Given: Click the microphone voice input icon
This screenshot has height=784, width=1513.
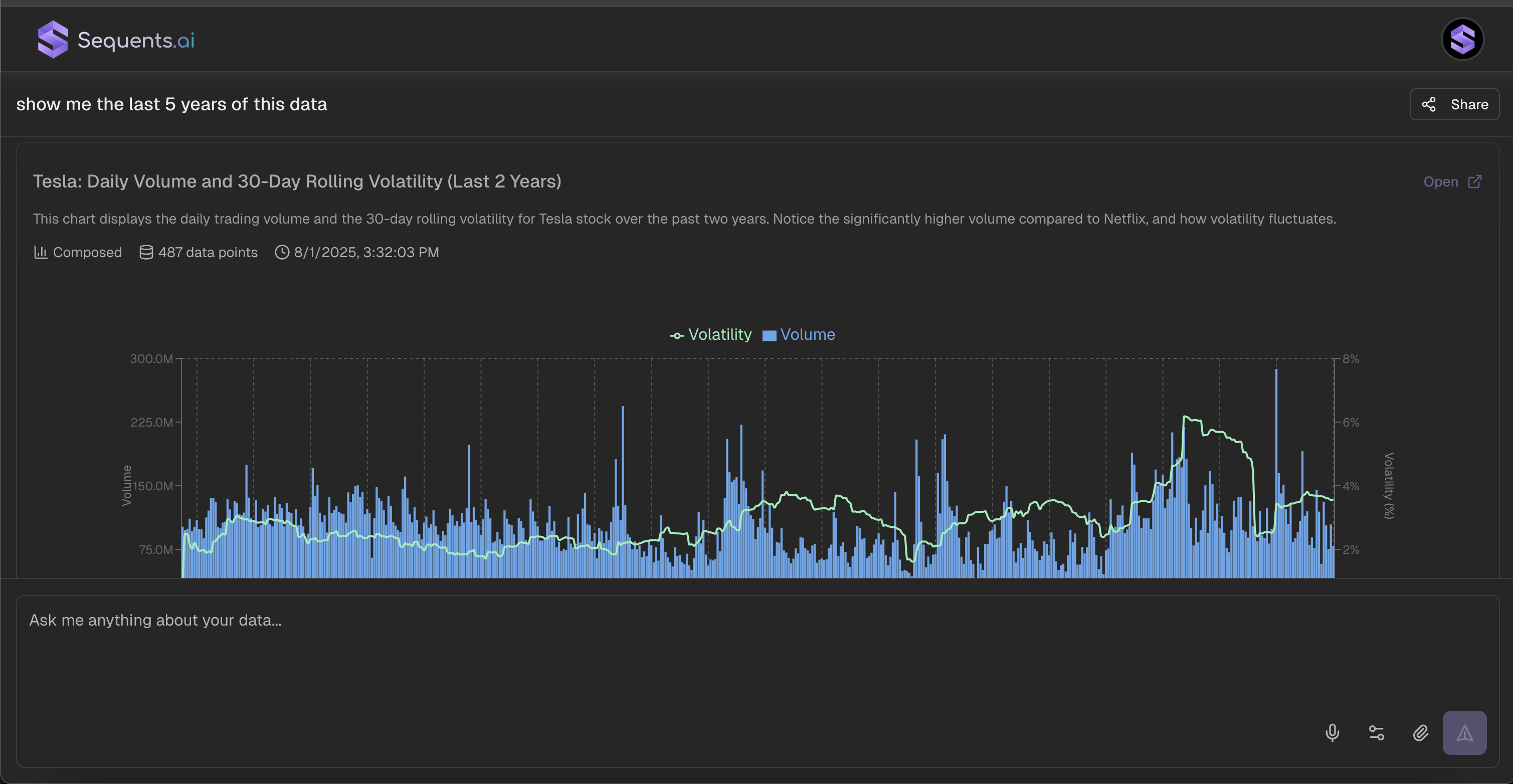Looking at the screenshot, I should [1332, 732].
